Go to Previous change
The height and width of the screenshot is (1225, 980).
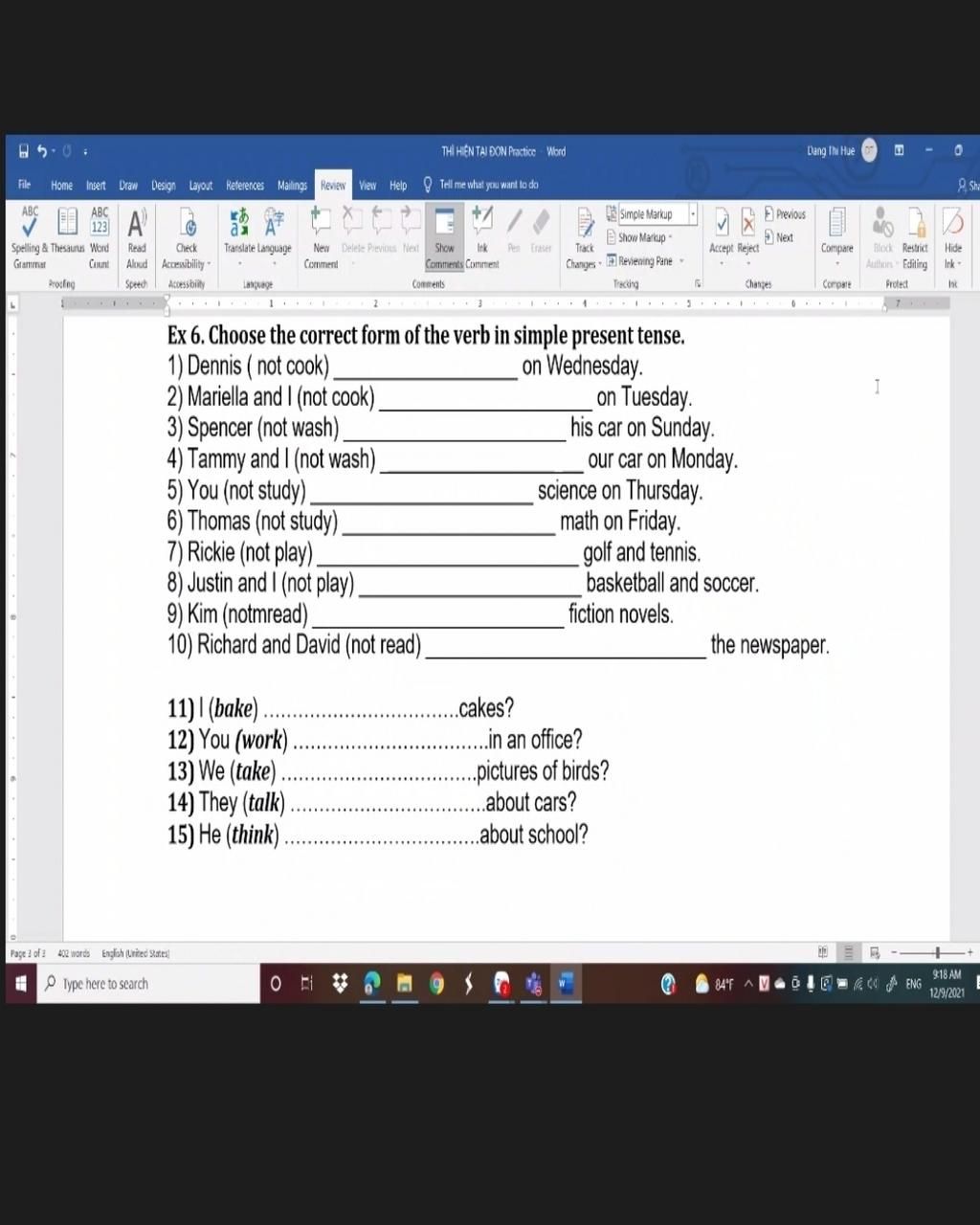(x=785, y=214)
